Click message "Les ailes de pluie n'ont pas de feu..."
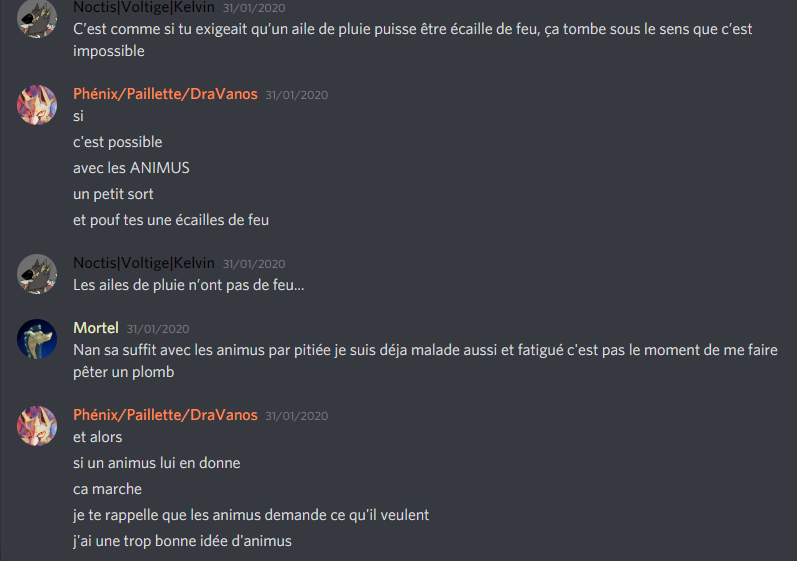 tap(189, 285)
